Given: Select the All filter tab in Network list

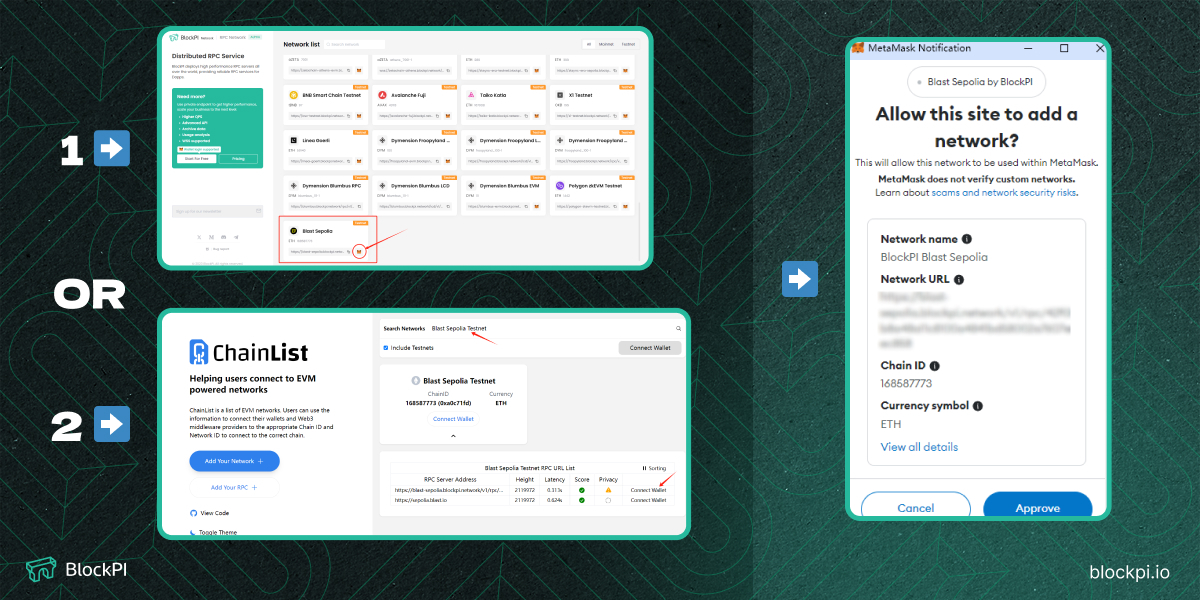Looking at the screenshot, I should (x=588, y=44).
